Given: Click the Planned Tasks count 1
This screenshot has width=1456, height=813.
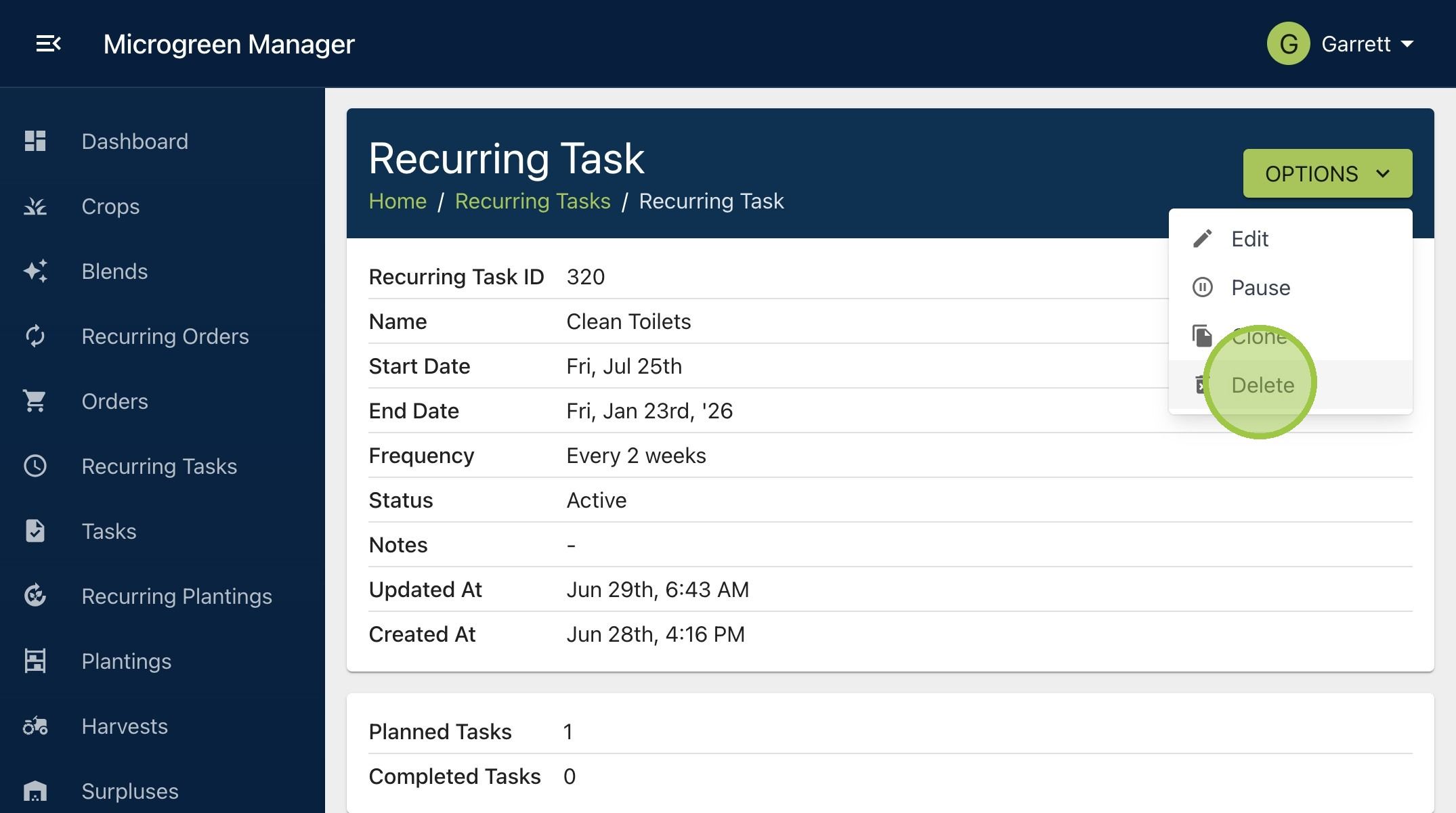Looking at the screenshot, I should click(x=568, y=732).
